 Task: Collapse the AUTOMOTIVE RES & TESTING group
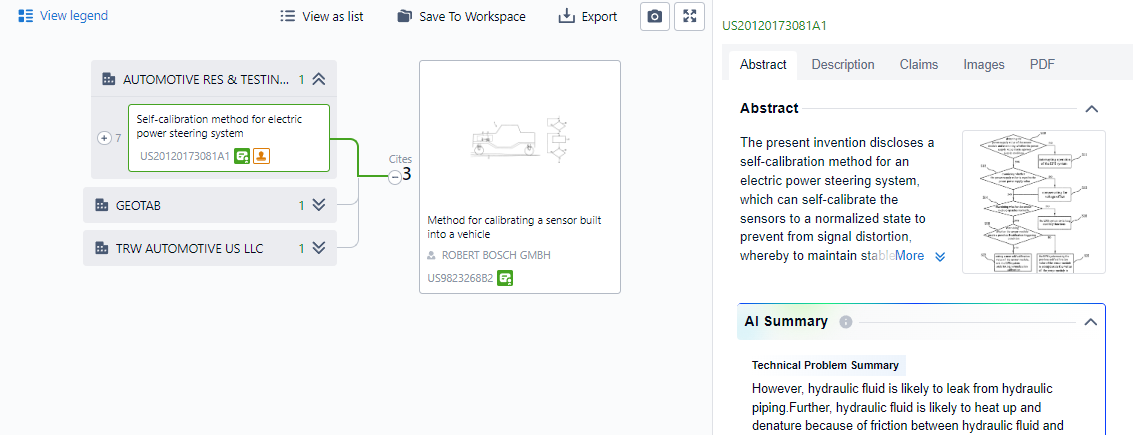319,79
